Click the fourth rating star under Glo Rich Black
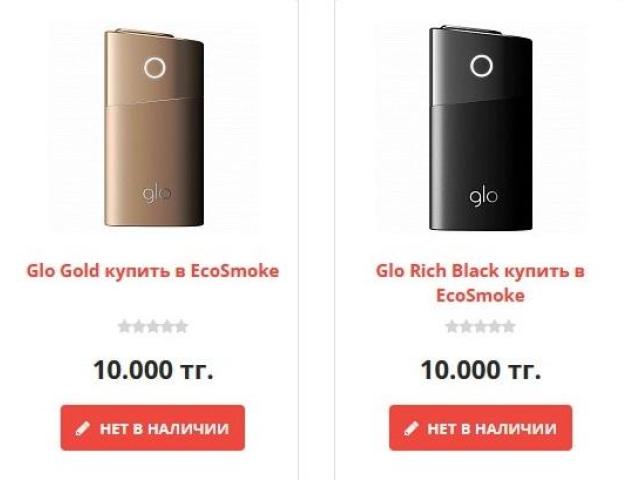Screen dimensions: 640x480 click(495, 327)
